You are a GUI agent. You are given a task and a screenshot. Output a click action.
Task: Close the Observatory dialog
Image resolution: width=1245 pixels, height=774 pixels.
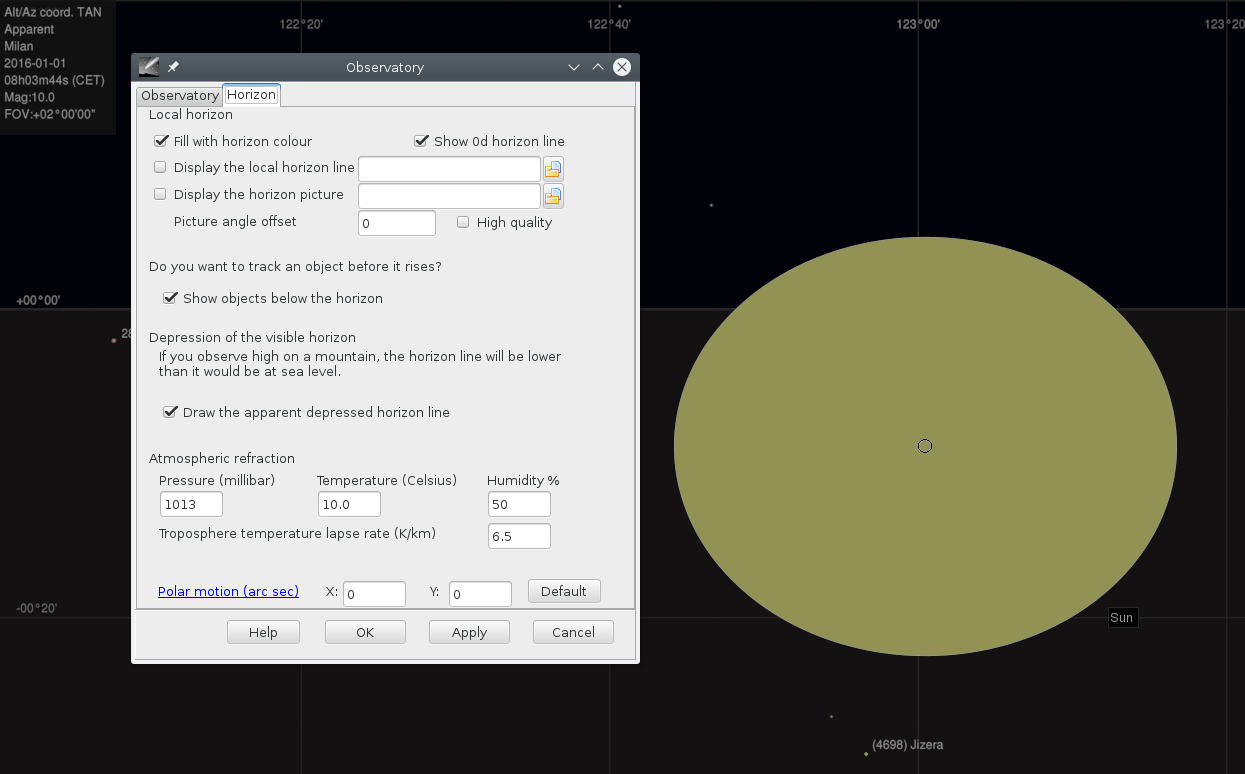pos(622,67)
